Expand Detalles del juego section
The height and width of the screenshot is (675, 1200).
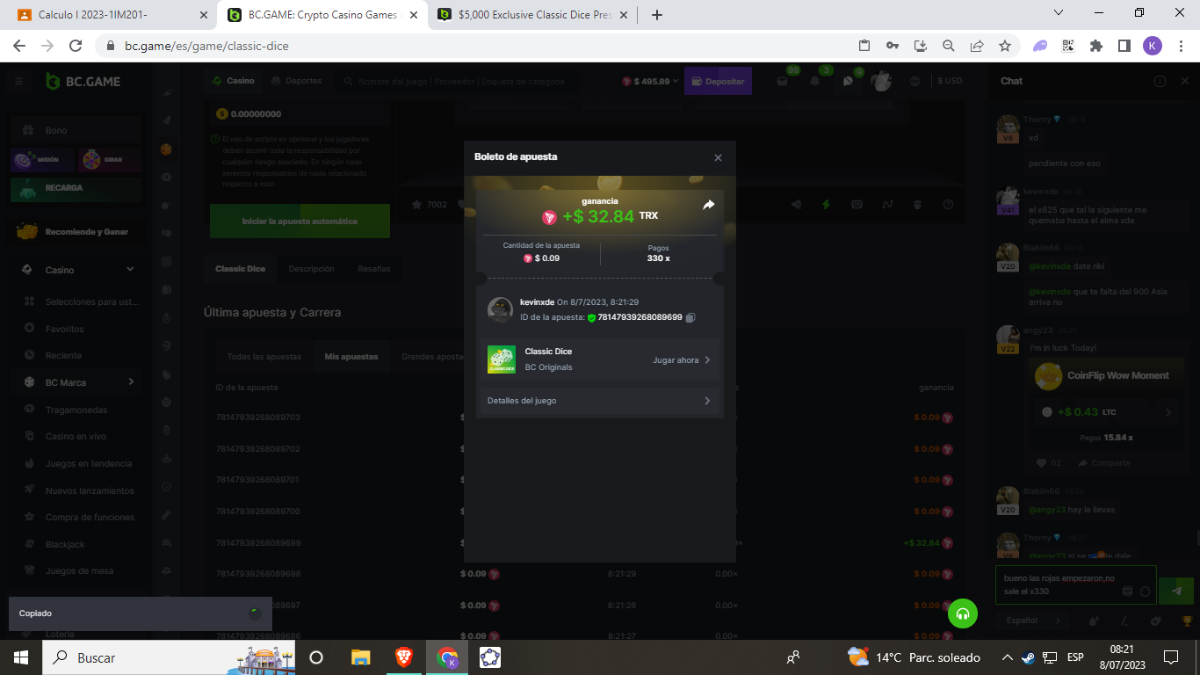pyautogui.click(x=599, y=401)
